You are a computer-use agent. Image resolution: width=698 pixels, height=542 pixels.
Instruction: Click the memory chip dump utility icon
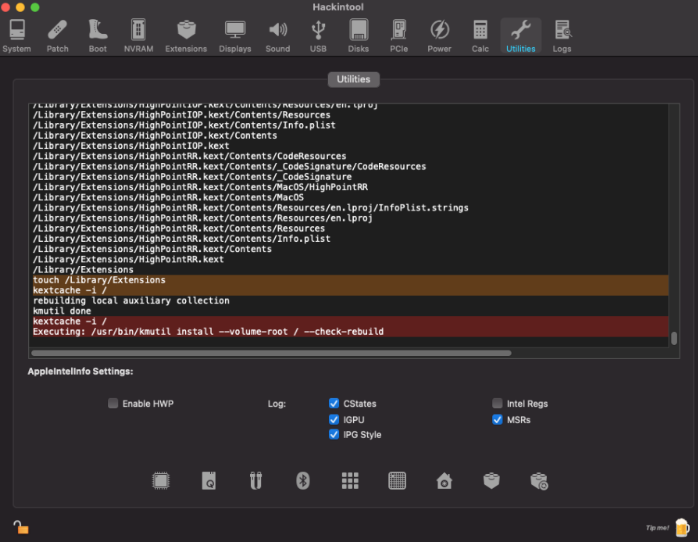[397, 481]
